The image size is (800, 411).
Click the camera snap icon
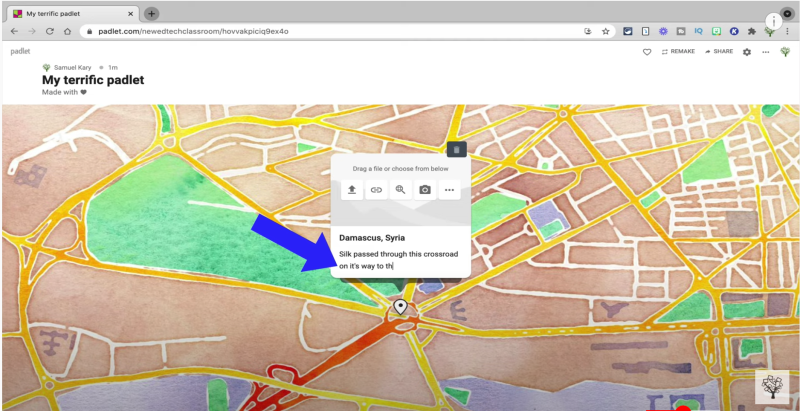425,190
